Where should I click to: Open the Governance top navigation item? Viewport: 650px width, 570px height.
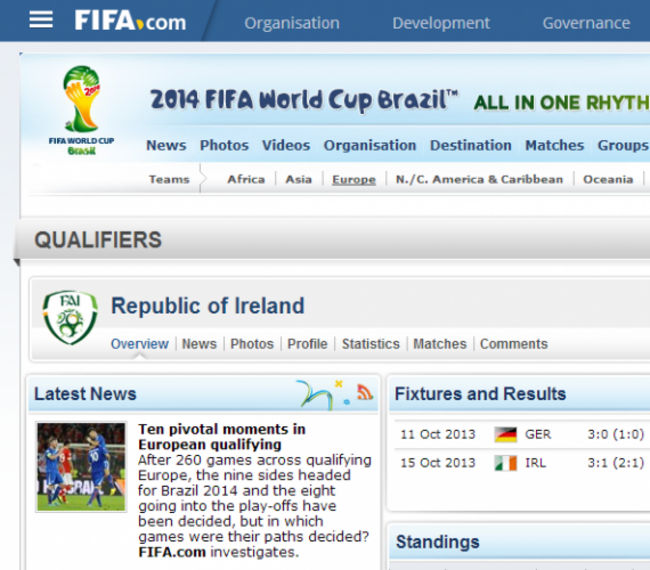(x=587, y=23)
